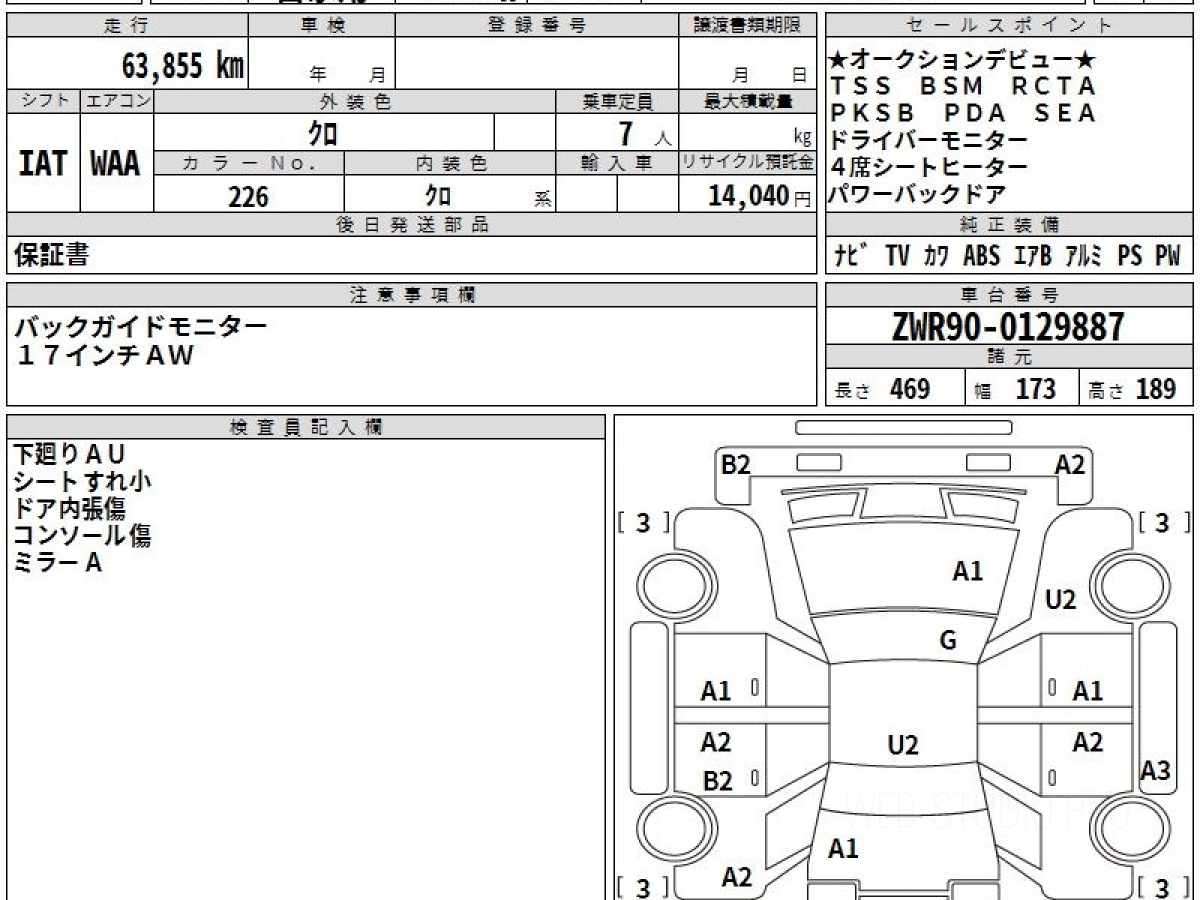
Task: Select the A1 mark on the hood
Action: point(967,571)
